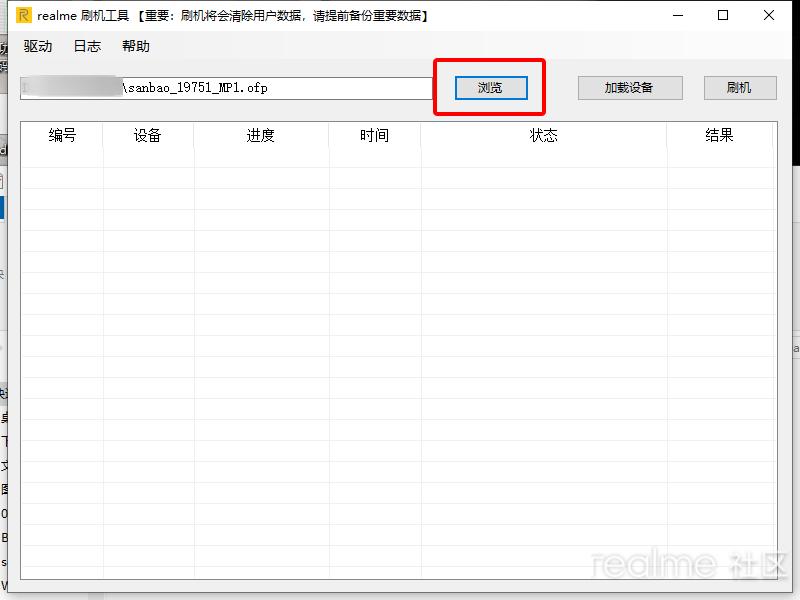
Task: Minimize the realme flashing tool window
Action: coord(678,15)
